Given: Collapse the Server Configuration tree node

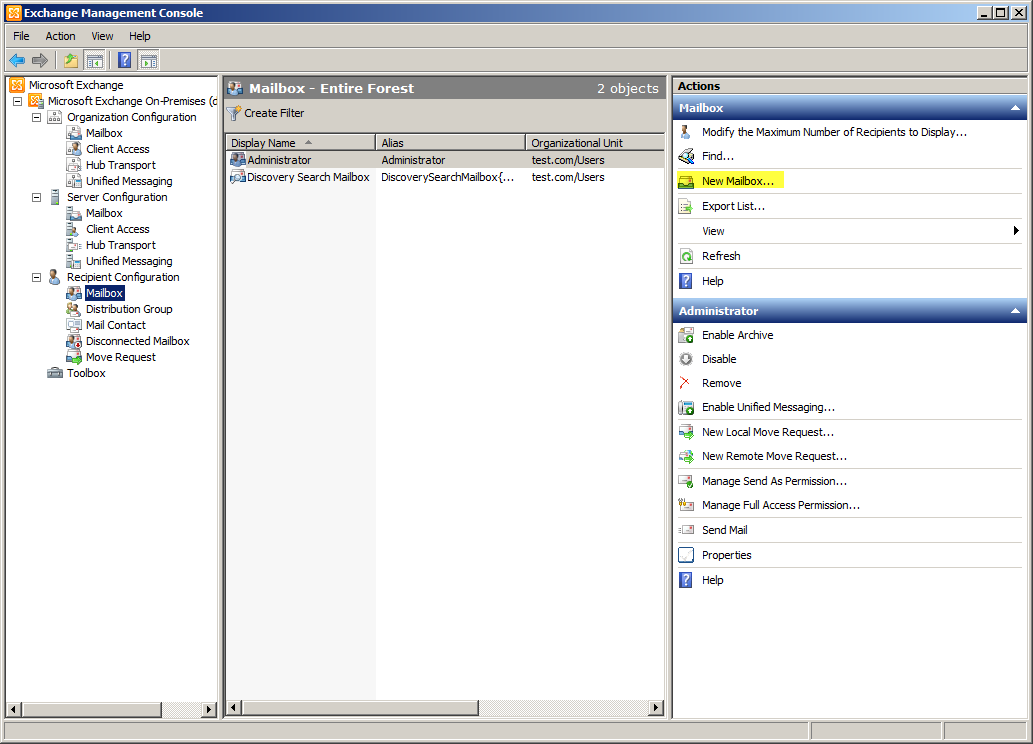Looking at the screenshot, I should (37, 197).
